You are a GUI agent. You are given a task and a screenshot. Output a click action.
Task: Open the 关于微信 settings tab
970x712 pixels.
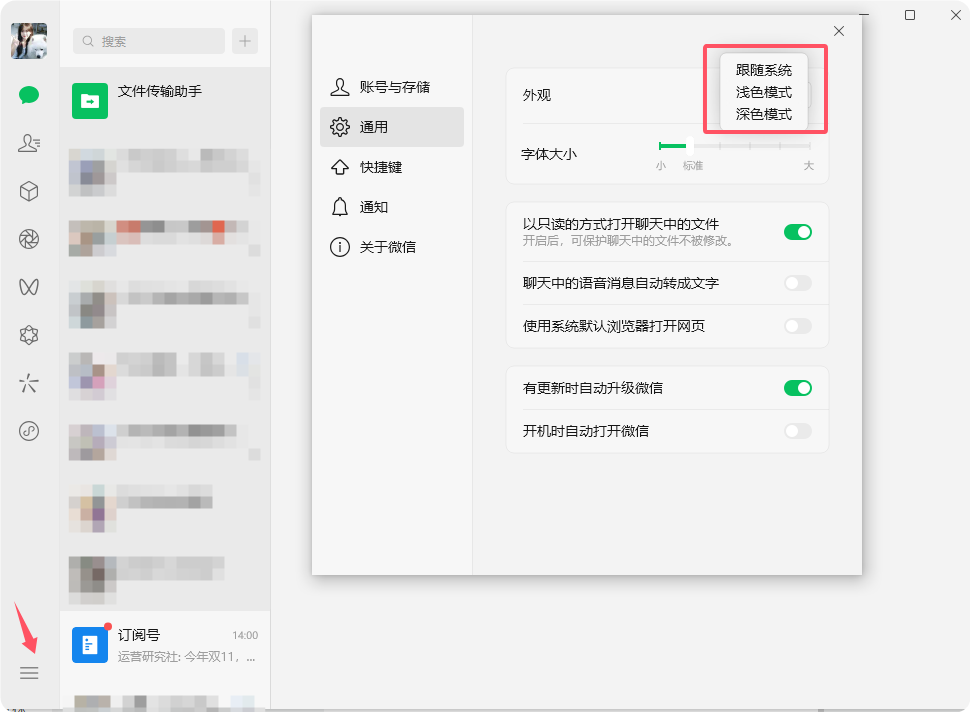pos(392,247)
